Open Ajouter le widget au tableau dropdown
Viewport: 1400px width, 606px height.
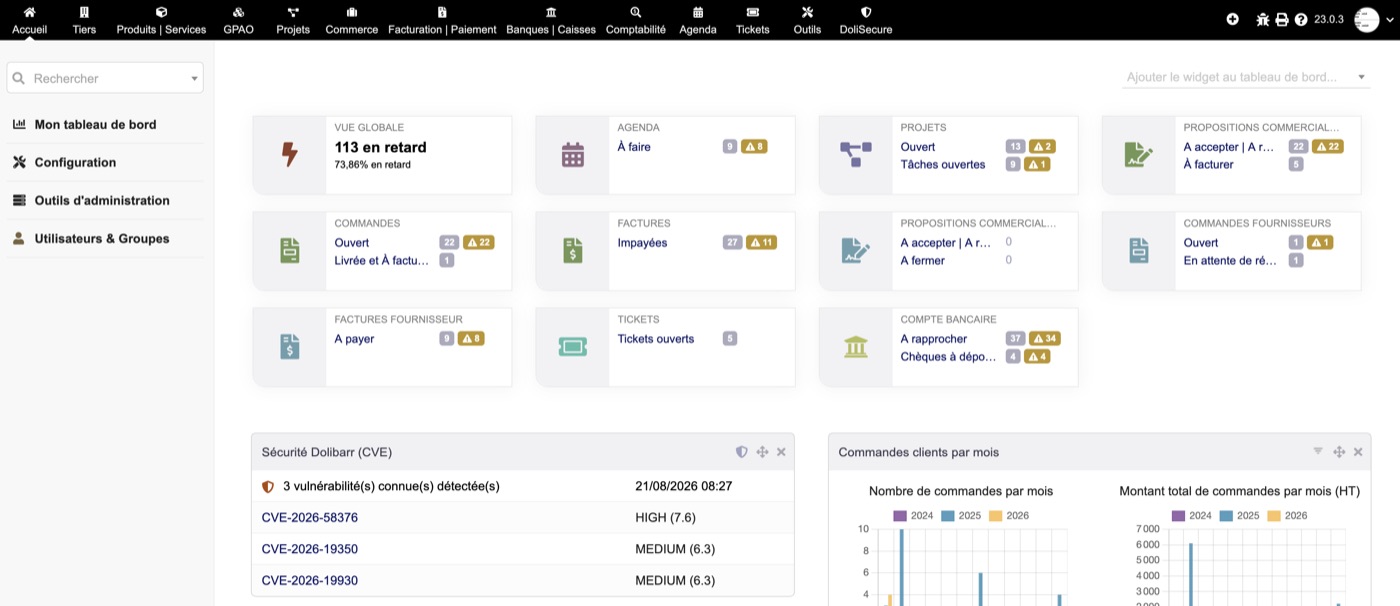(x=1246, y=77)
